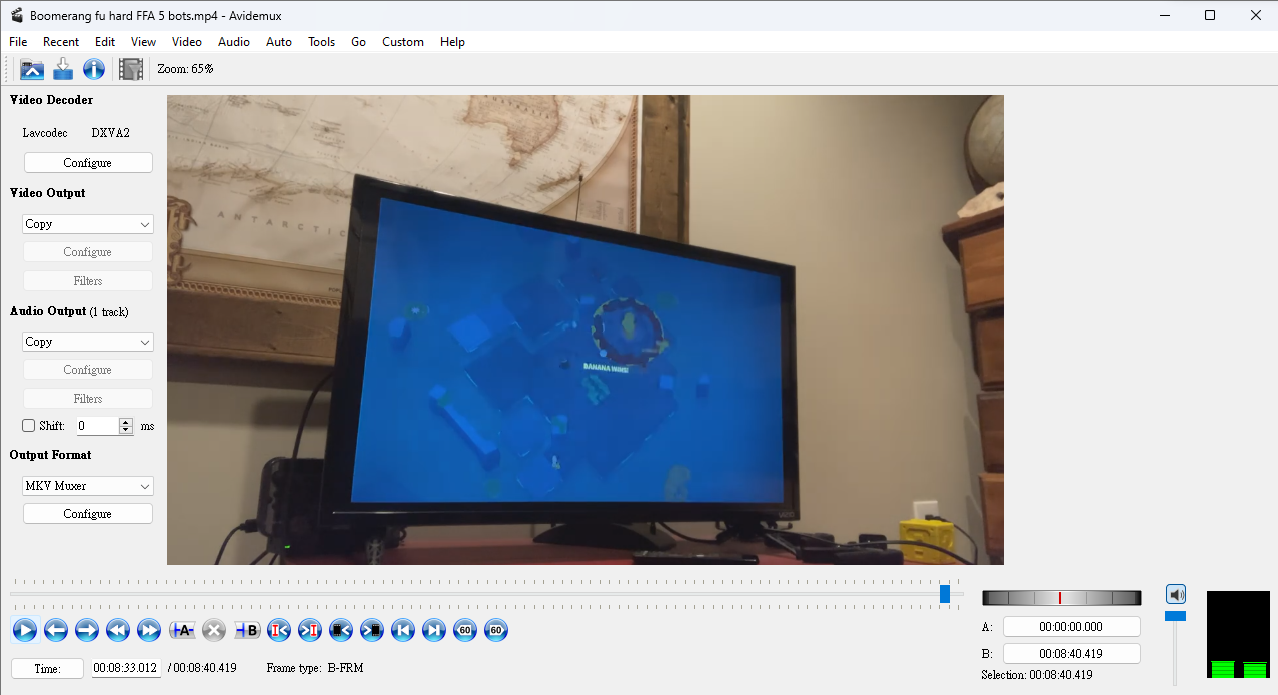Open the Audio Output codec dropdown
This screenshot has width=1278, height=695.
coord(88,342)
